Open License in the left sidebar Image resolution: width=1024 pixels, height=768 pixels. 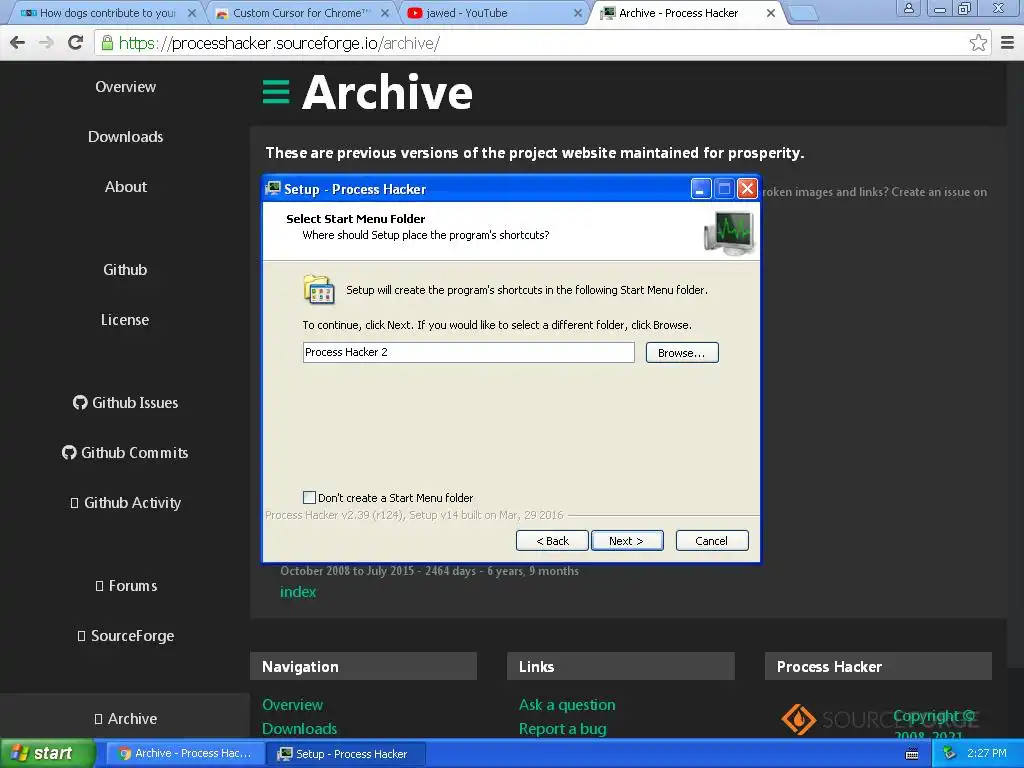(125, 319)
